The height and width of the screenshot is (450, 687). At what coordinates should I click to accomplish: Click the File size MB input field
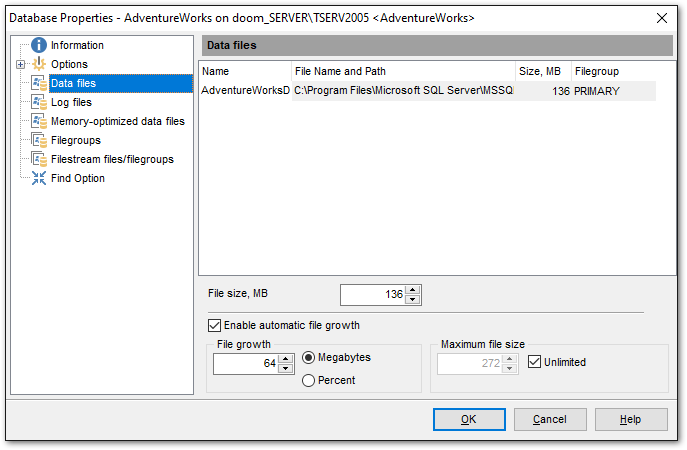point(373,294)
